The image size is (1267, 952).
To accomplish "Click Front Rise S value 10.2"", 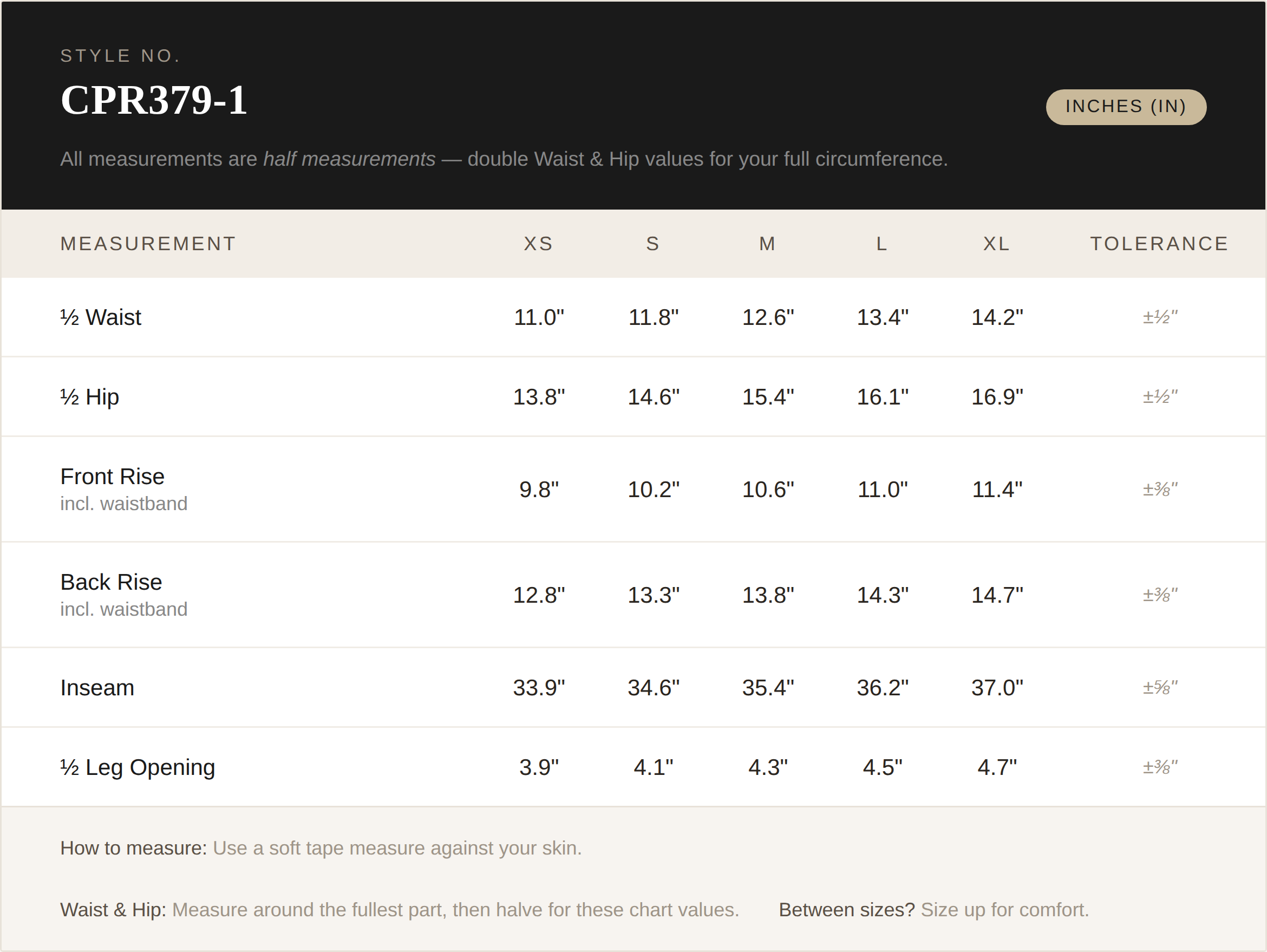I will pos(653,490).
